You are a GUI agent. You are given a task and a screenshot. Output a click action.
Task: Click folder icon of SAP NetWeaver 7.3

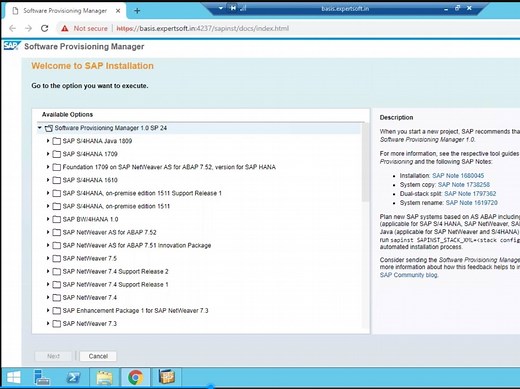pyautogui.click(x=57, y=324)
